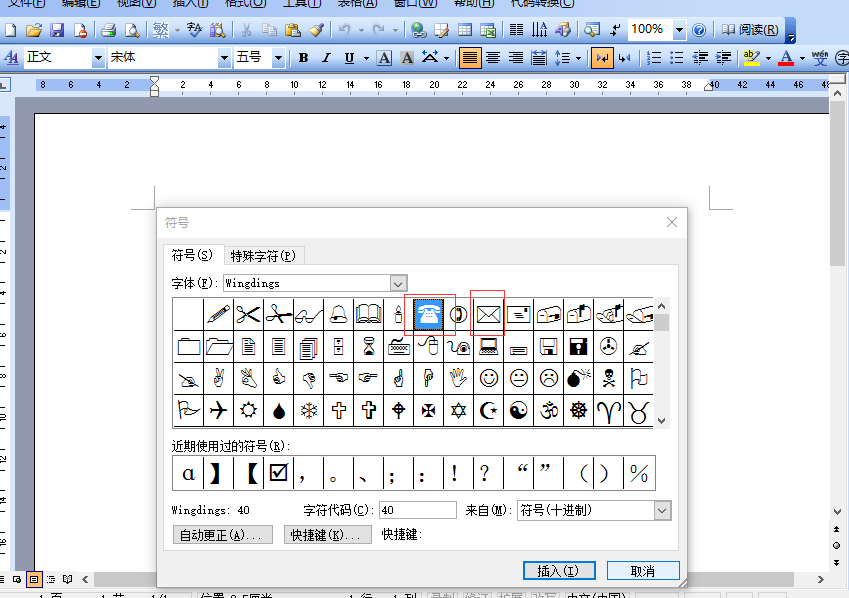Click the 插入 button
The width and height of the screenshot is (849, 598).
tap(558, 571)
